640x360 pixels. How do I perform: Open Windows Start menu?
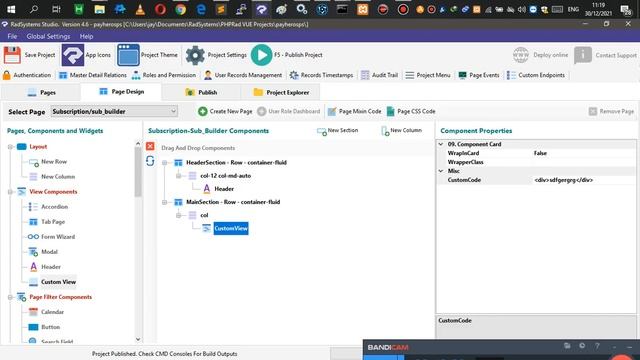11,9
